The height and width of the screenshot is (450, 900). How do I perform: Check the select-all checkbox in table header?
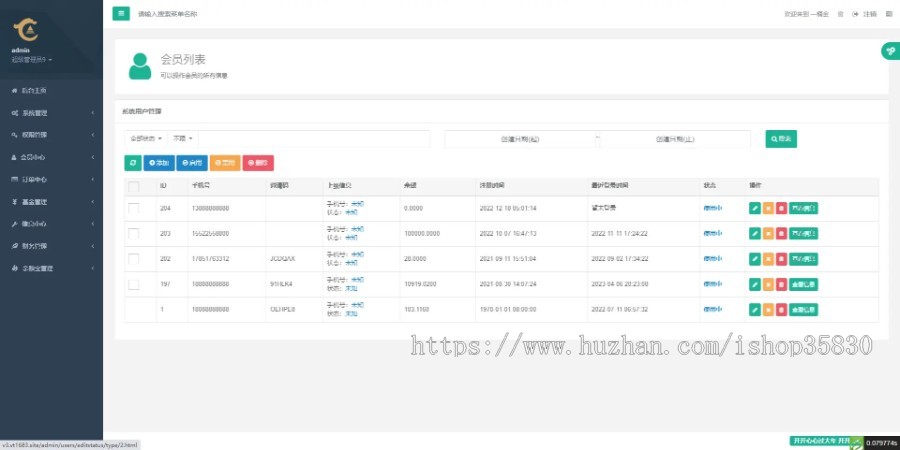click(134, 187)
